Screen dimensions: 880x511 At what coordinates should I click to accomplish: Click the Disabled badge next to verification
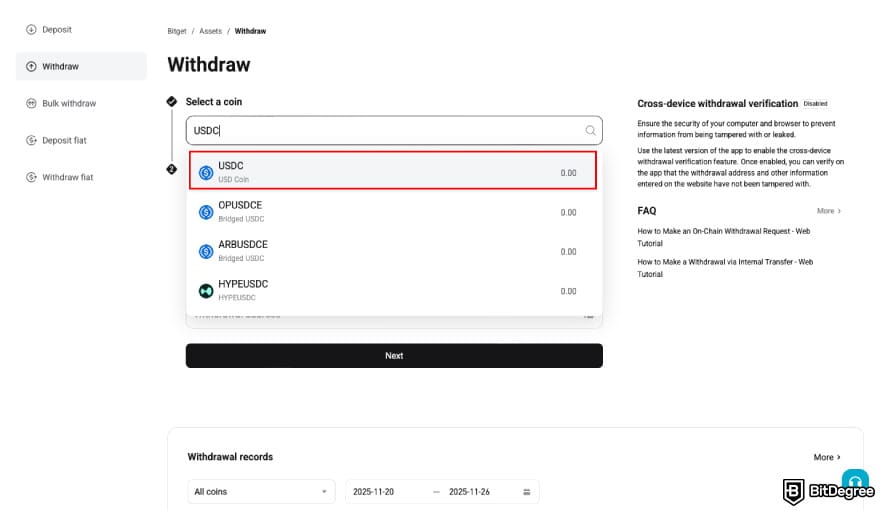click(x=815, y=104)
